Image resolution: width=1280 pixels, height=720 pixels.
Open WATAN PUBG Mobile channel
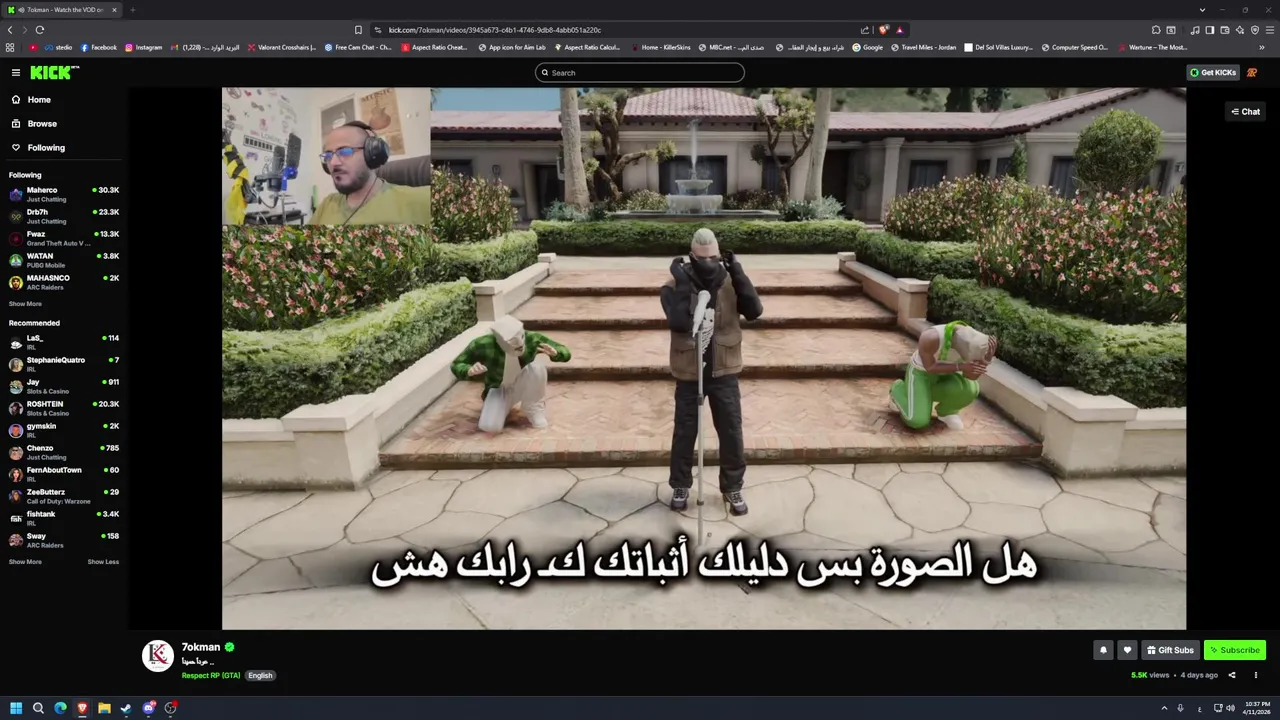click(x=64, y=260)
